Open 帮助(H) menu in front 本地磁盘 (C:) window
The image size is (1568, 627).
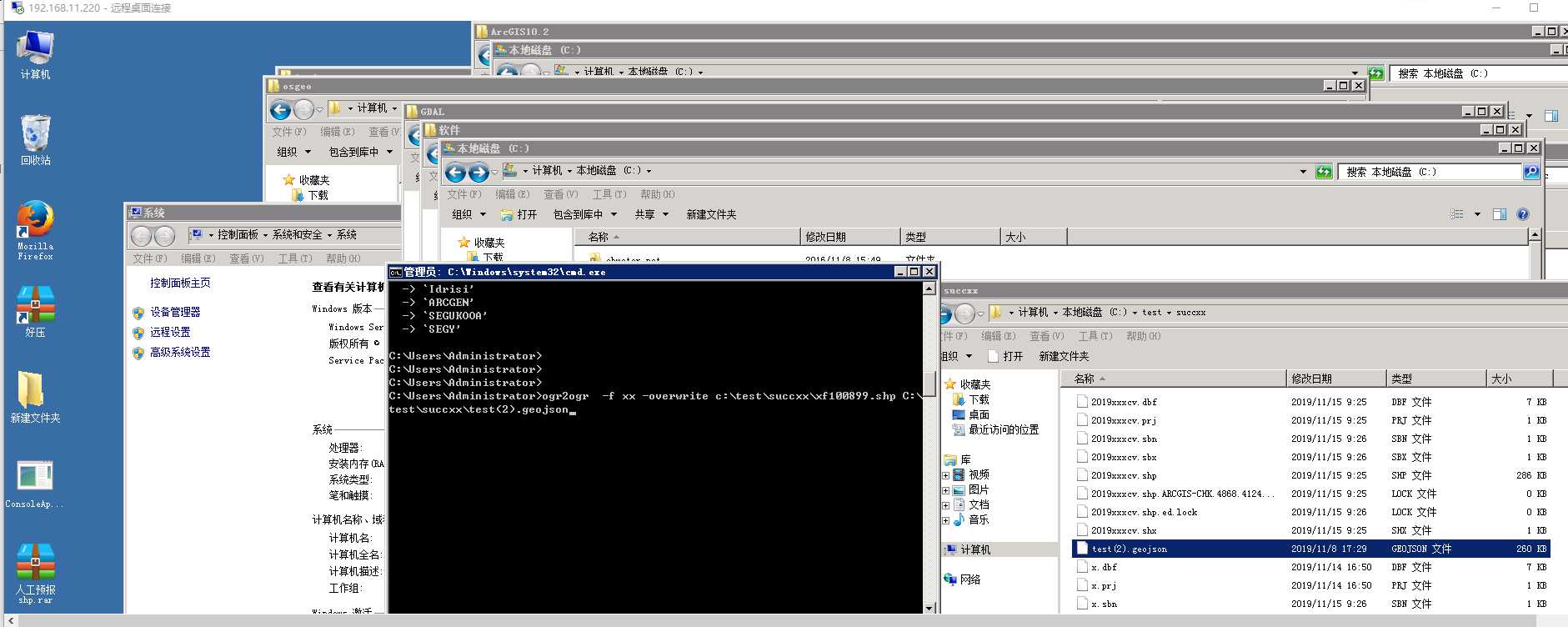(x=658, y=194)
